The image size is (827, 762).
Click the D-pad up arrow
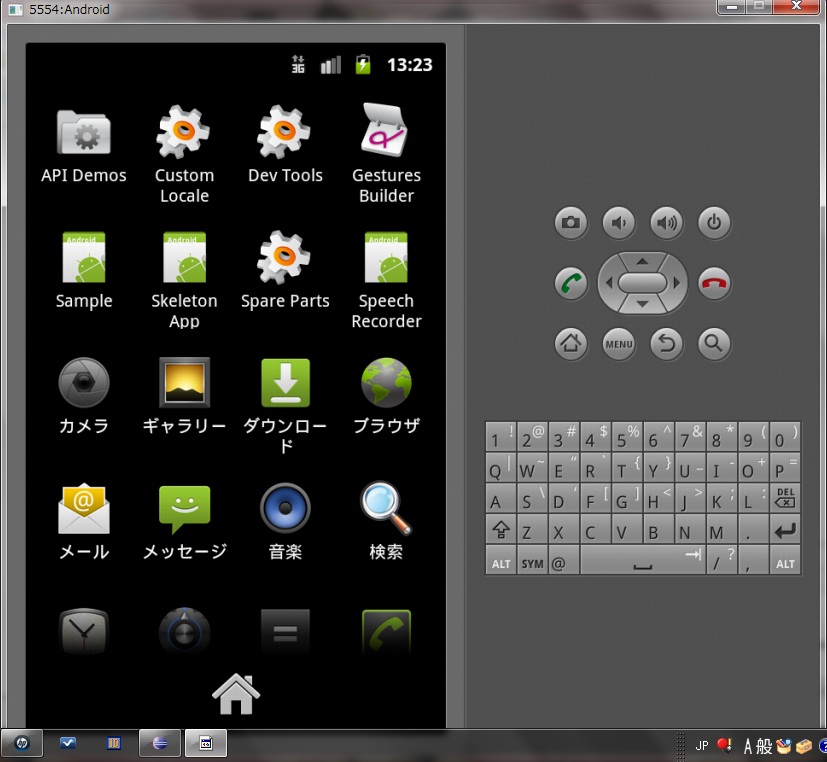click(x=642, y=262)
